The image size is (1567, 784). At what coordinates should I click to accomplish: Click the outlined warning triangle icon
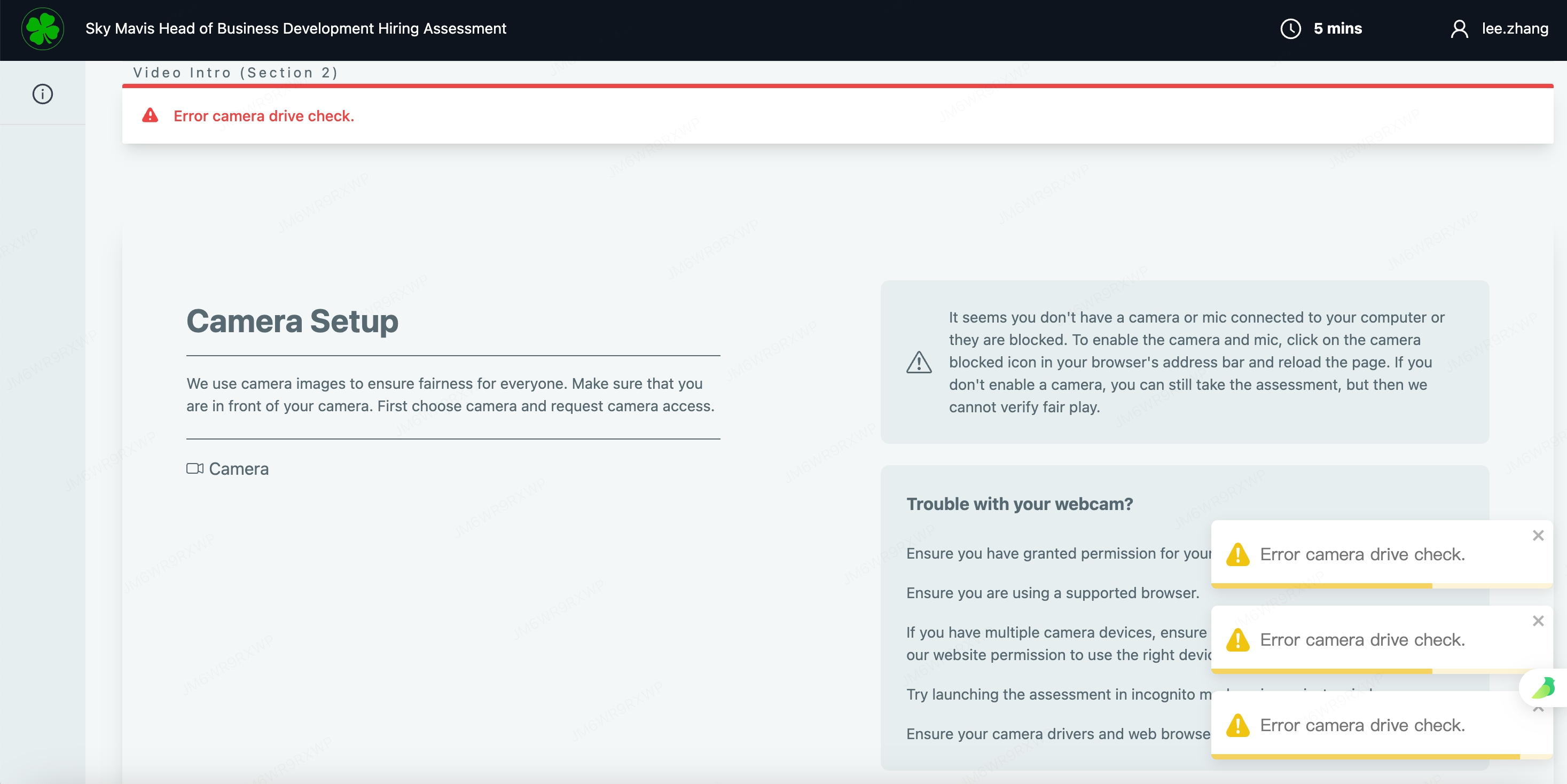coord(919,363)
